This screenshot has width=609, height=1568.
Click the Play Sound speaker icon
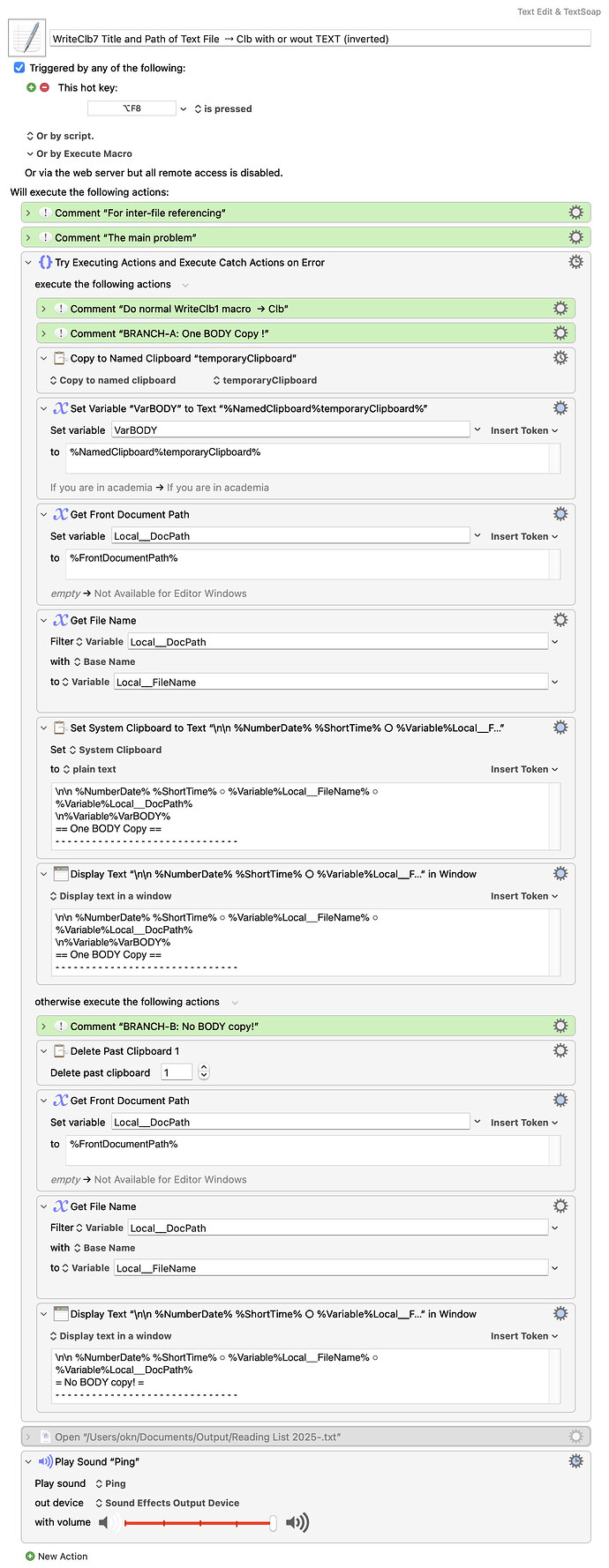[x=46, y=1461]
